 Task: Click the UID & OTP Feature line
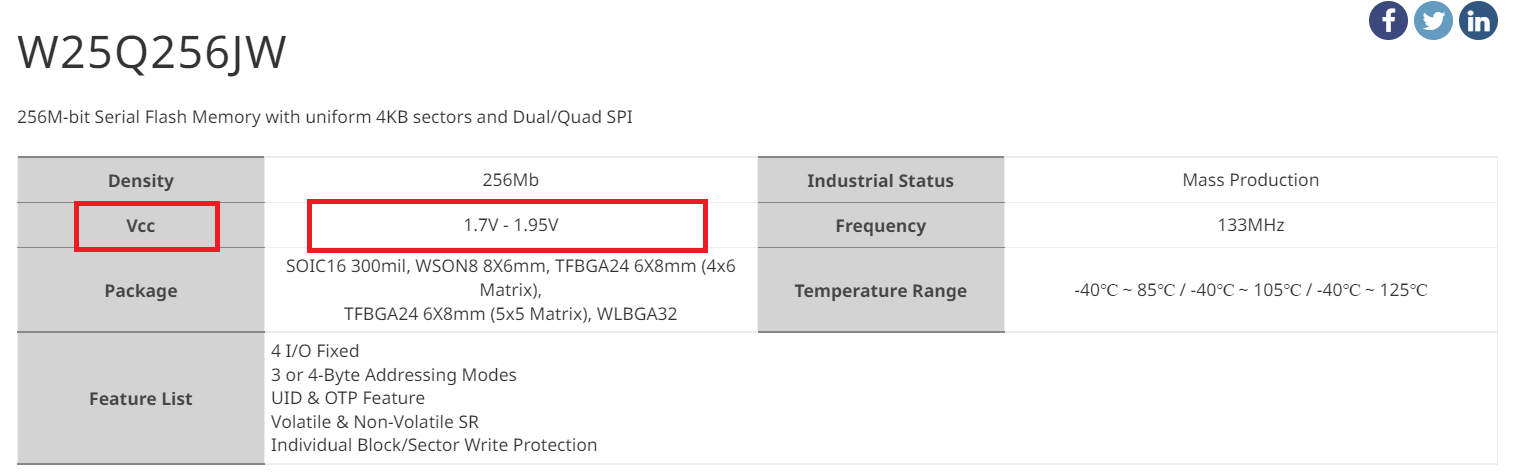click(x=348, y=398)
